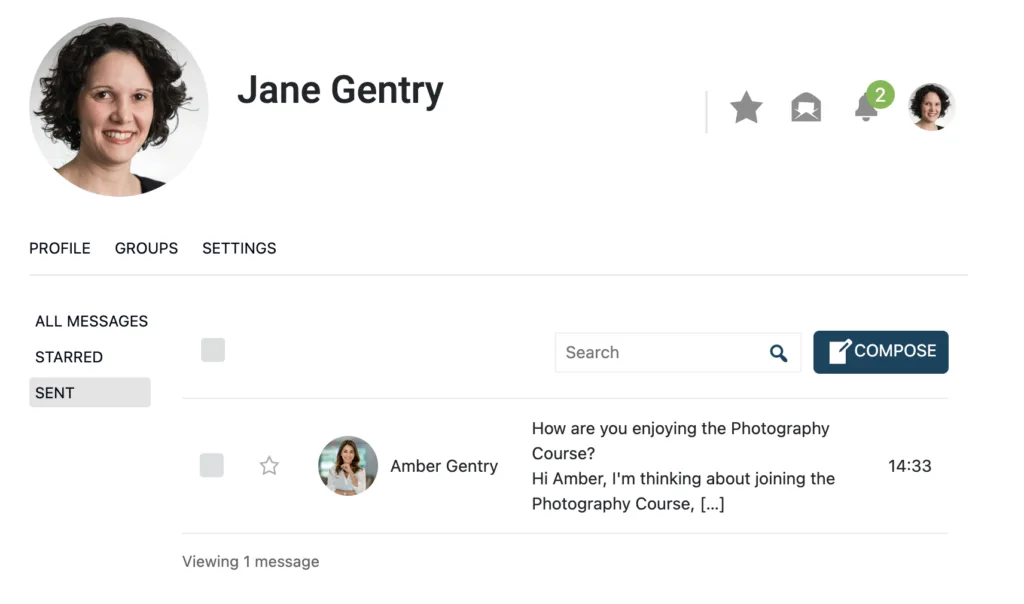Click the search magnifier icon
This screenshot has height=604, width=1024.
(x=778, y=353)
